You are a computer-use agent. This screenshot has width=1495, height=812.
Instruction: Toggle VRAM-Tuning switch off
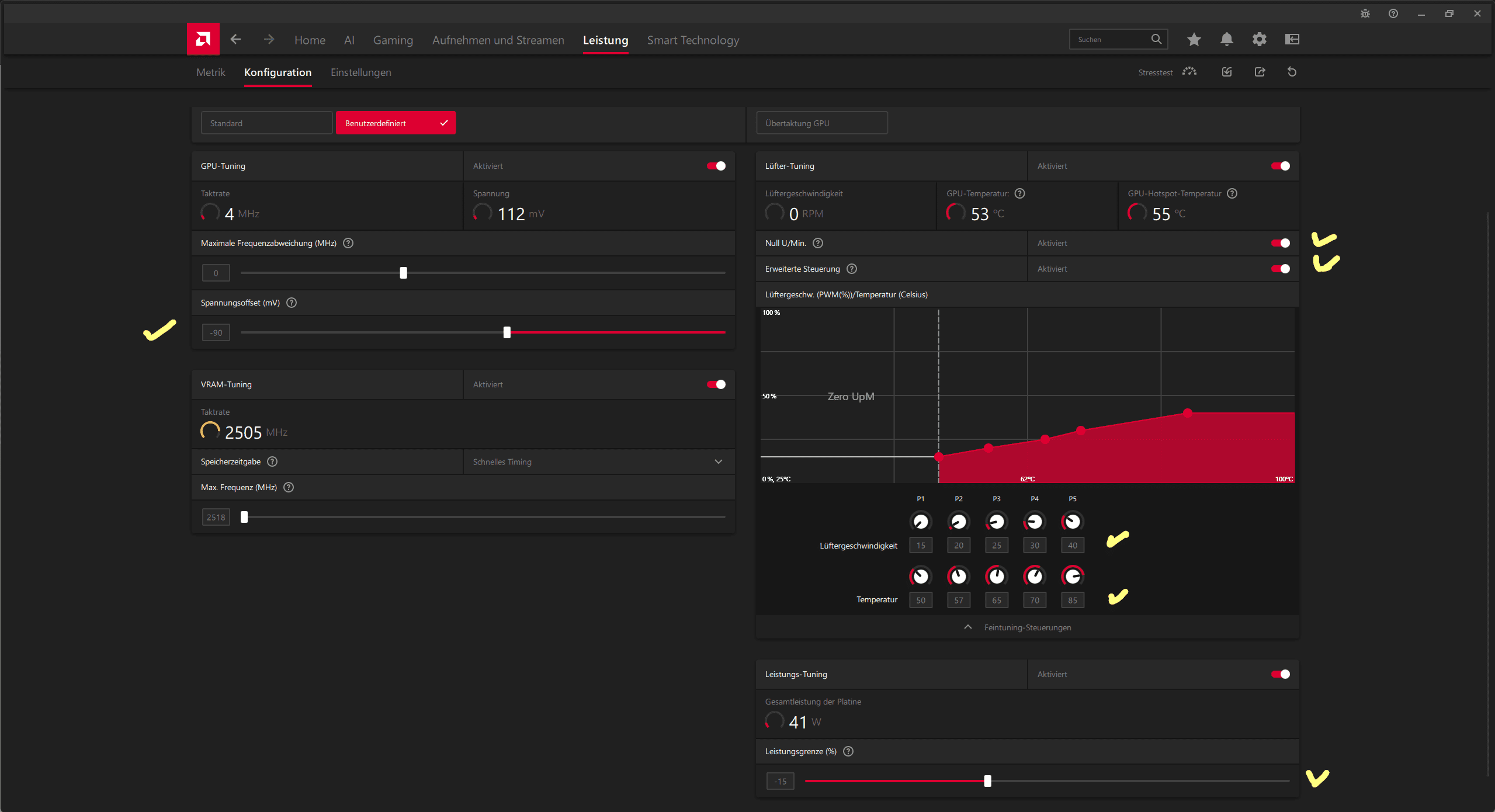[x=716, y=384]
